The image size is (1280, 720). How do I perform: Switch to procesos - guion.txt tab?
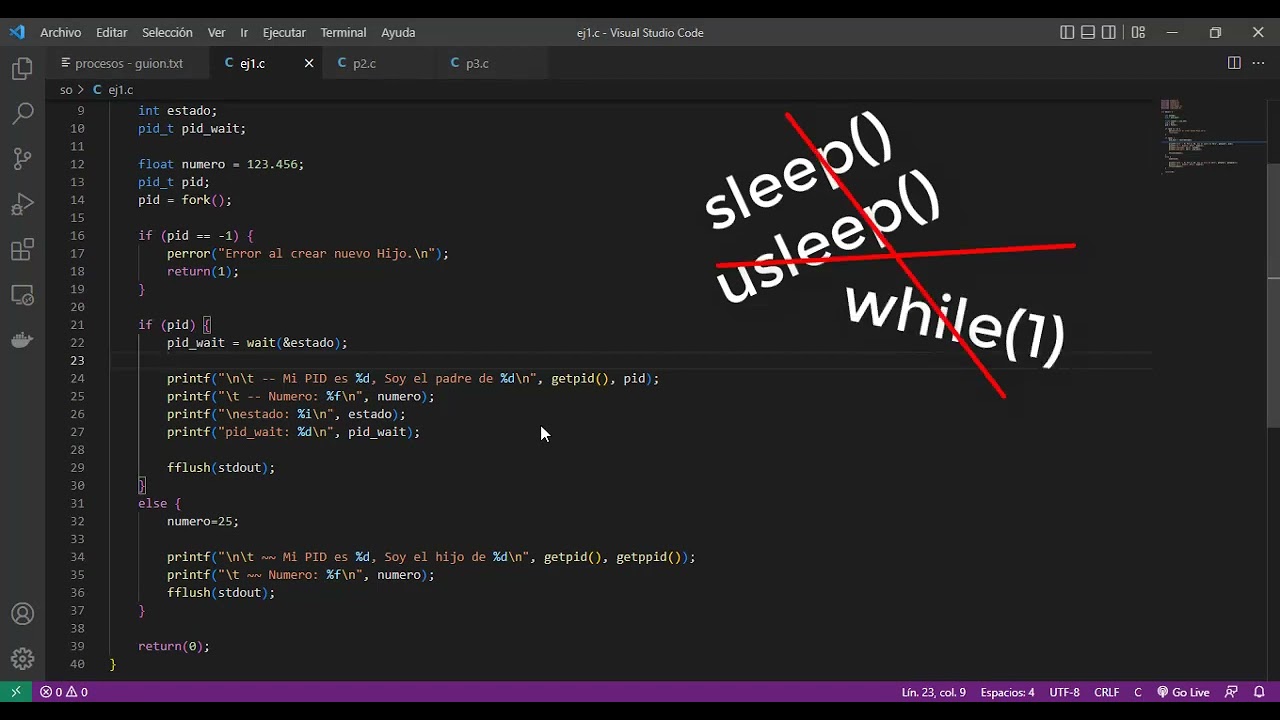(x=128, y=63)
